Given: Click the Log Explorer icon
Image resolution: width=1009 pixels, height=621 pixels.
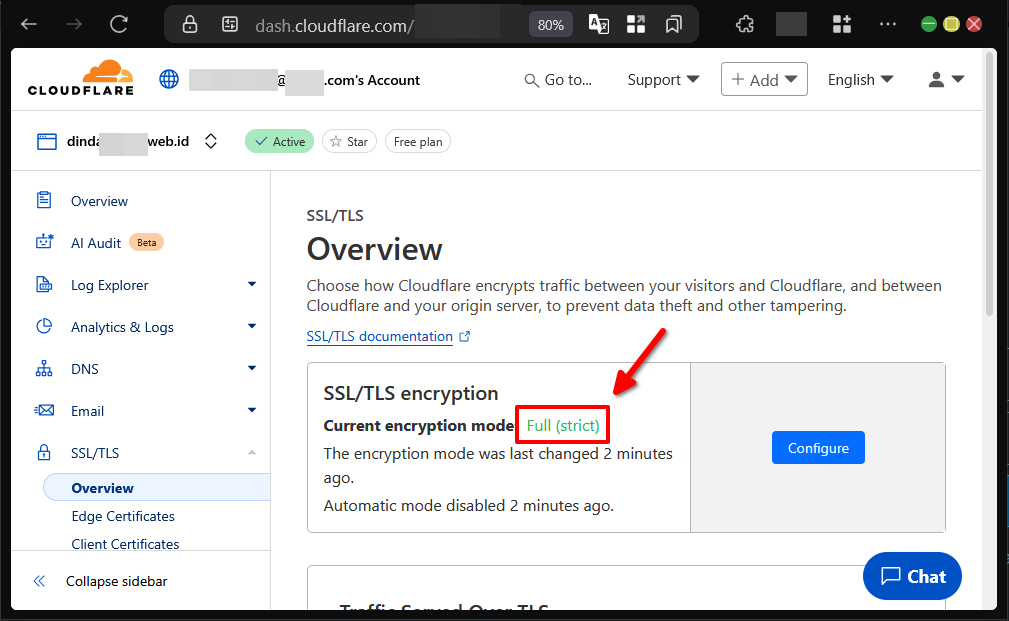Looking at the screenshot, I should pyautogui.click(x=44, y=284).
